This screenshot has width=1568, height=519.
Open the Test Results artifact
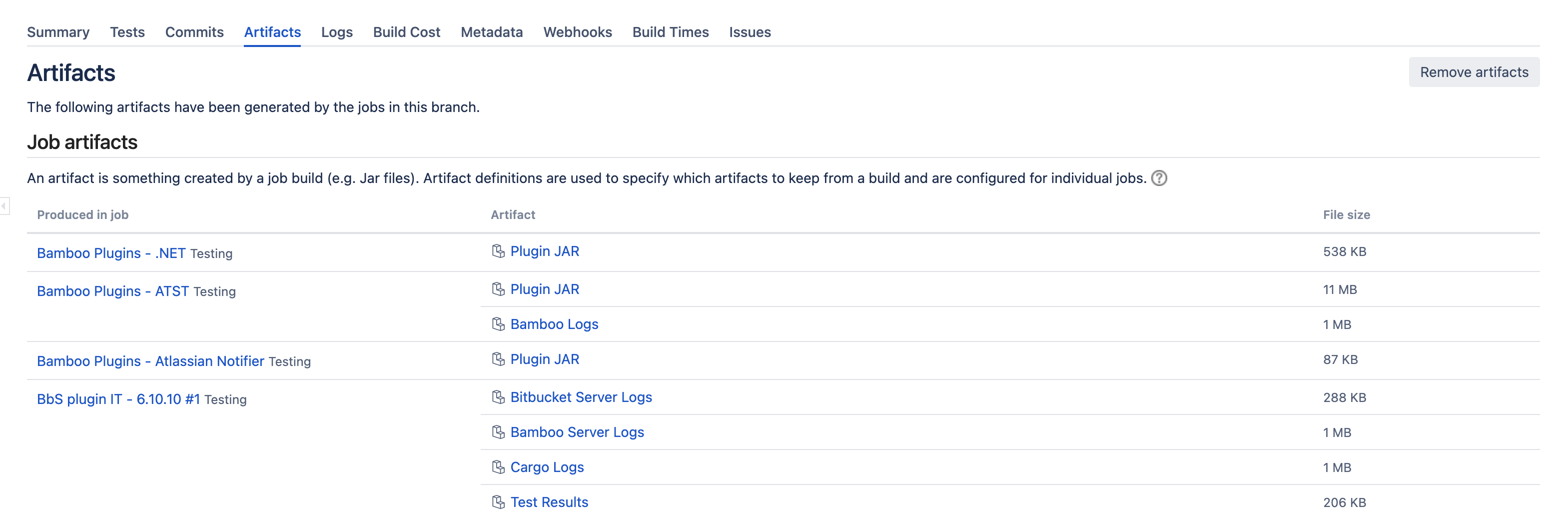[549, 502]
